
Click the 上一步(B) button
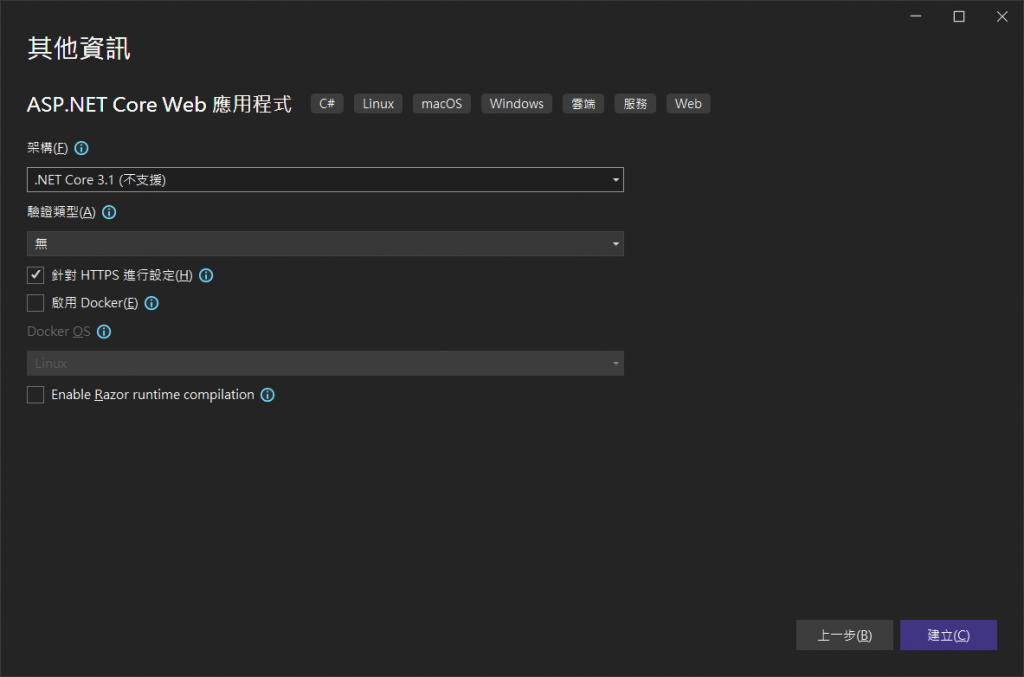(x=844, y=635)
